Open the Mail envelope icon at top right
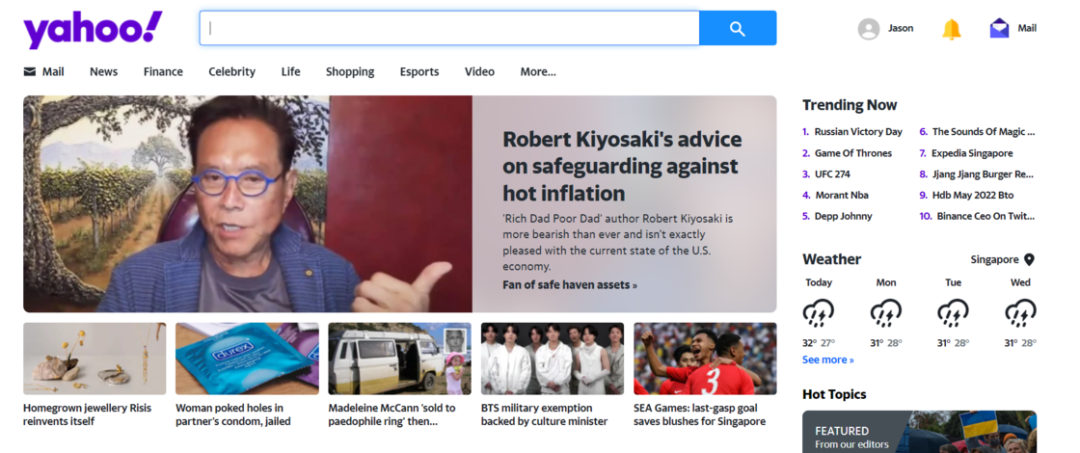The height and width of the screenshot is (453, 1080). [x=999, y=29]
